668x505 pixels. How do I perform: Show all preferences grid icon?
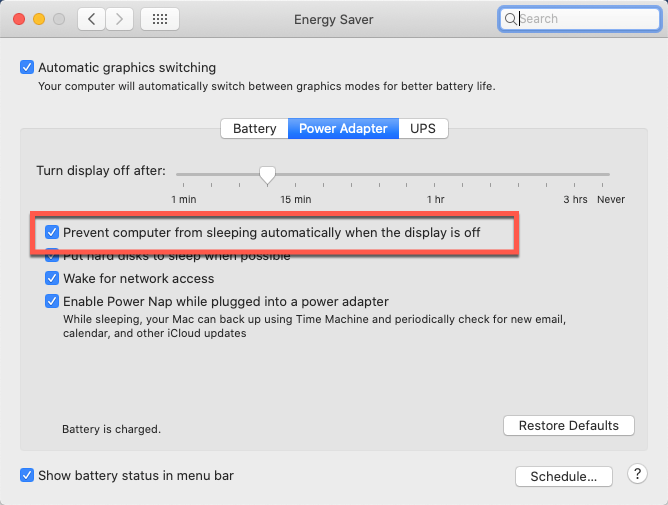point(160,19)
